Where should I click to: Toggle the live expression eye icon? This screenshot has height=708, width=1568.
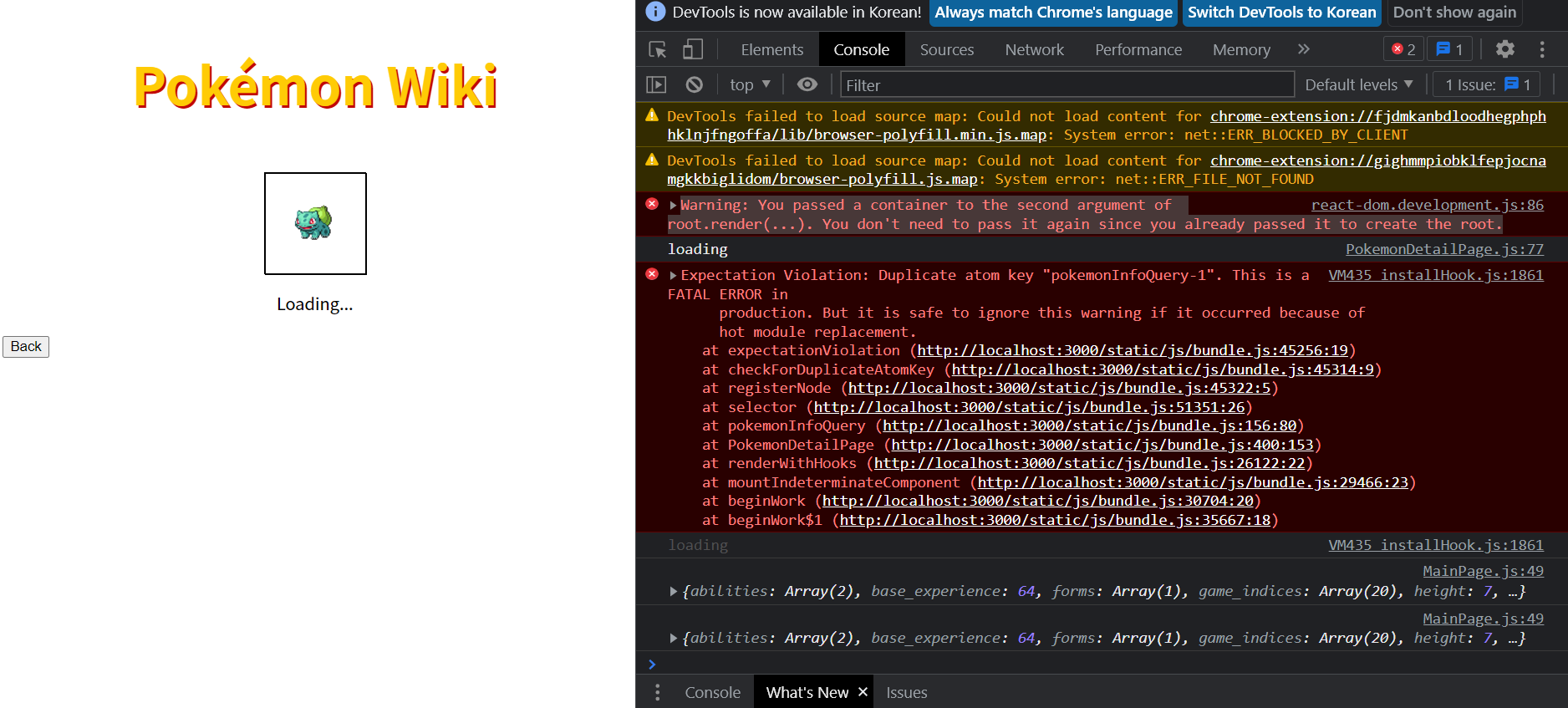coord(807,84)
